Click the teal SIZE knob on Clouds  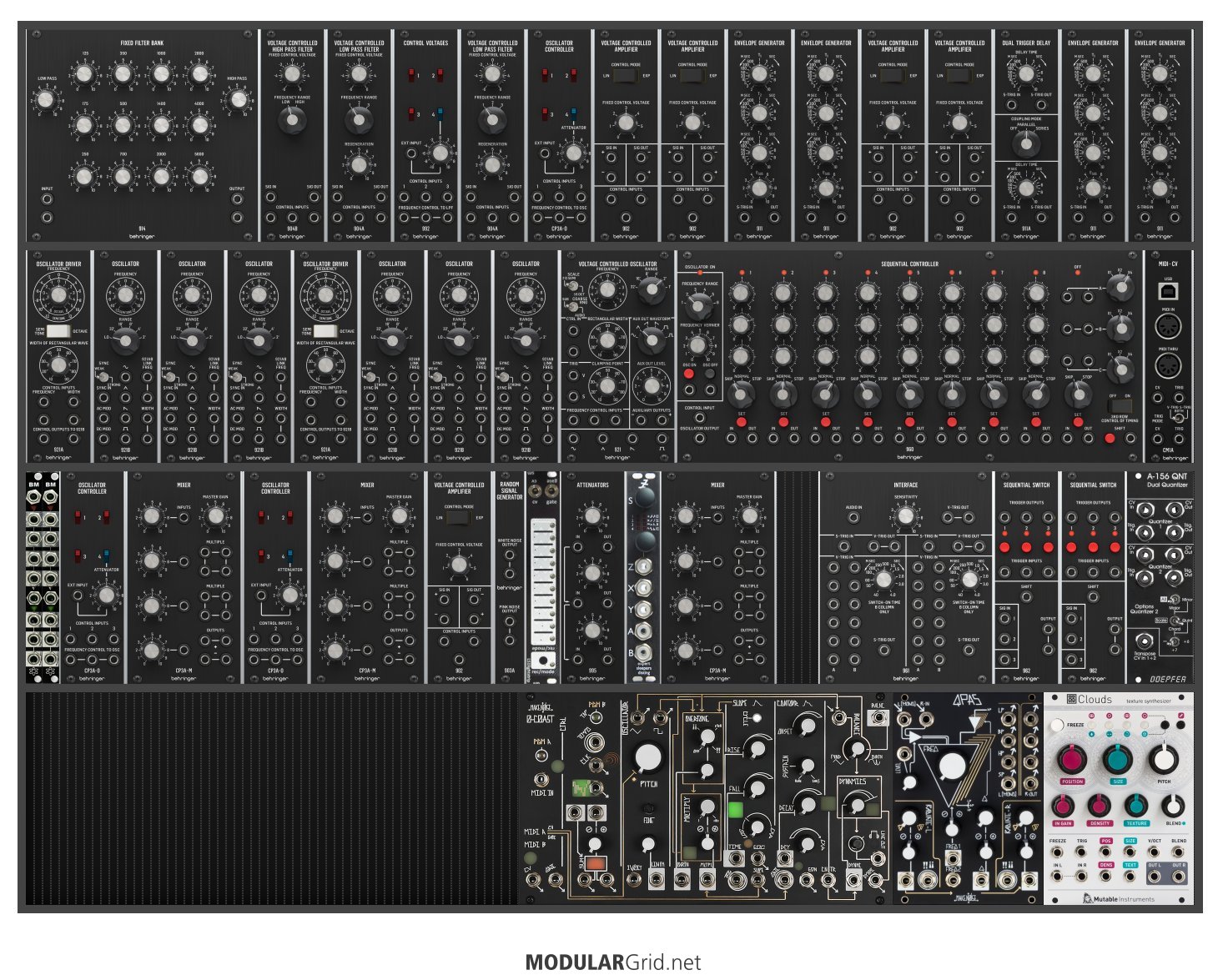tap(1118, 761)
